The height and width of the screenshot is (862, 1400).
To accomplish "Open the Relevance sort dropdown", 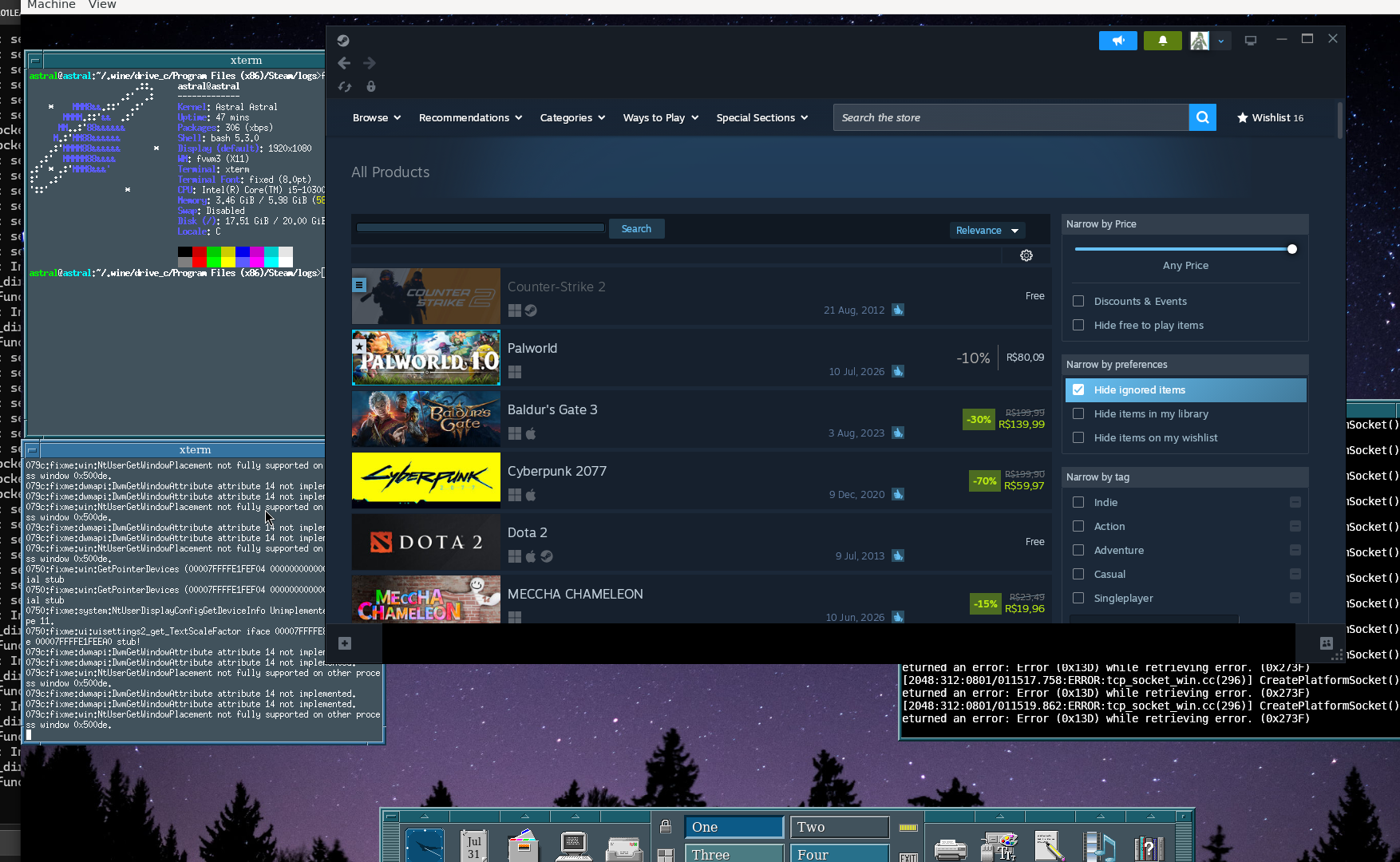I will coord(987,230).
